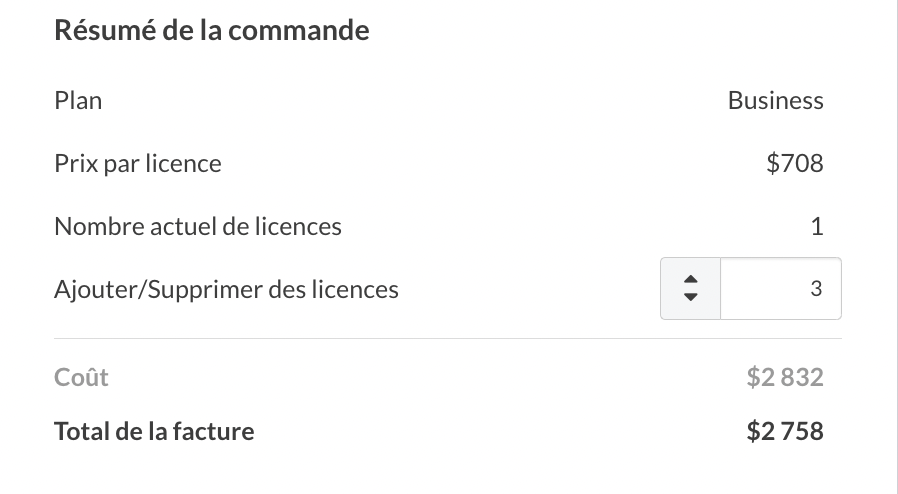Click the 'Plan' row label
Viewport: 898px width, 494px height.
coord(78,101)
